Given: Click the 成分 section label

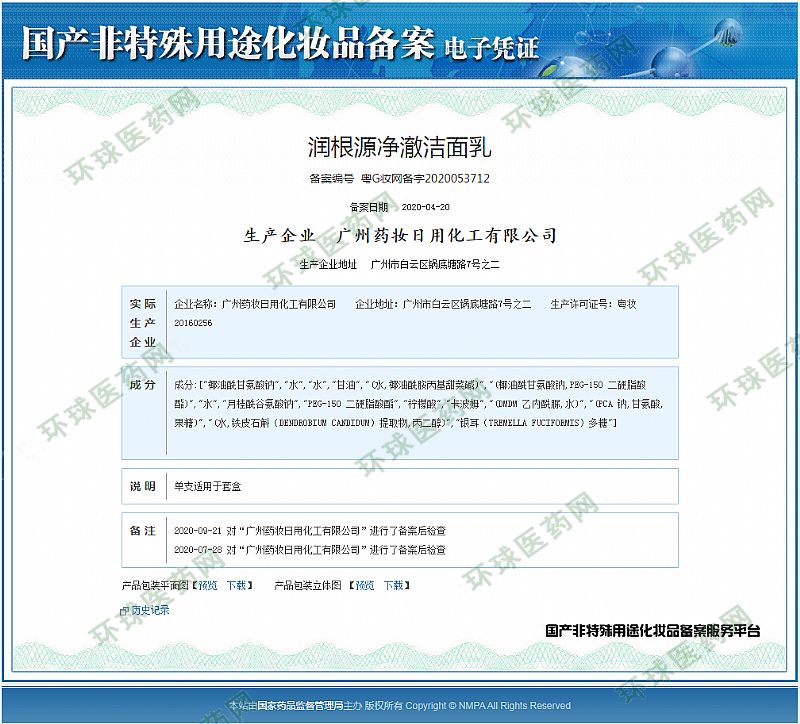Looking at the screenshot, I should 143,385.
